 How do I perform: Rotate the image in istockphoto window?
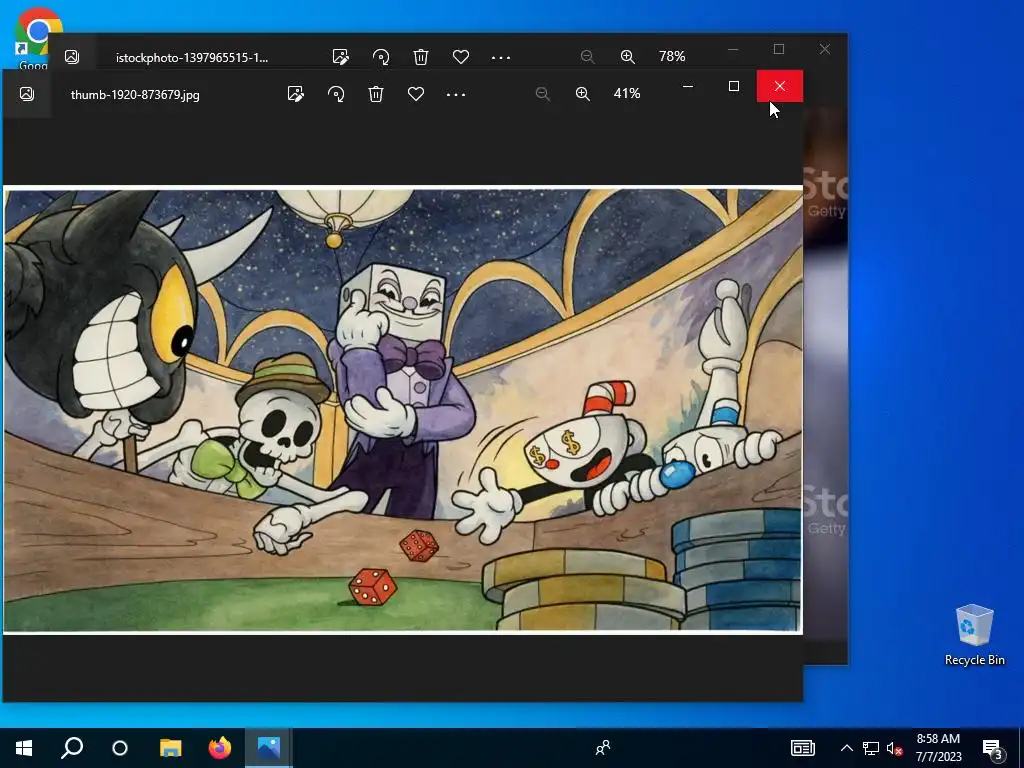[381, 57]
